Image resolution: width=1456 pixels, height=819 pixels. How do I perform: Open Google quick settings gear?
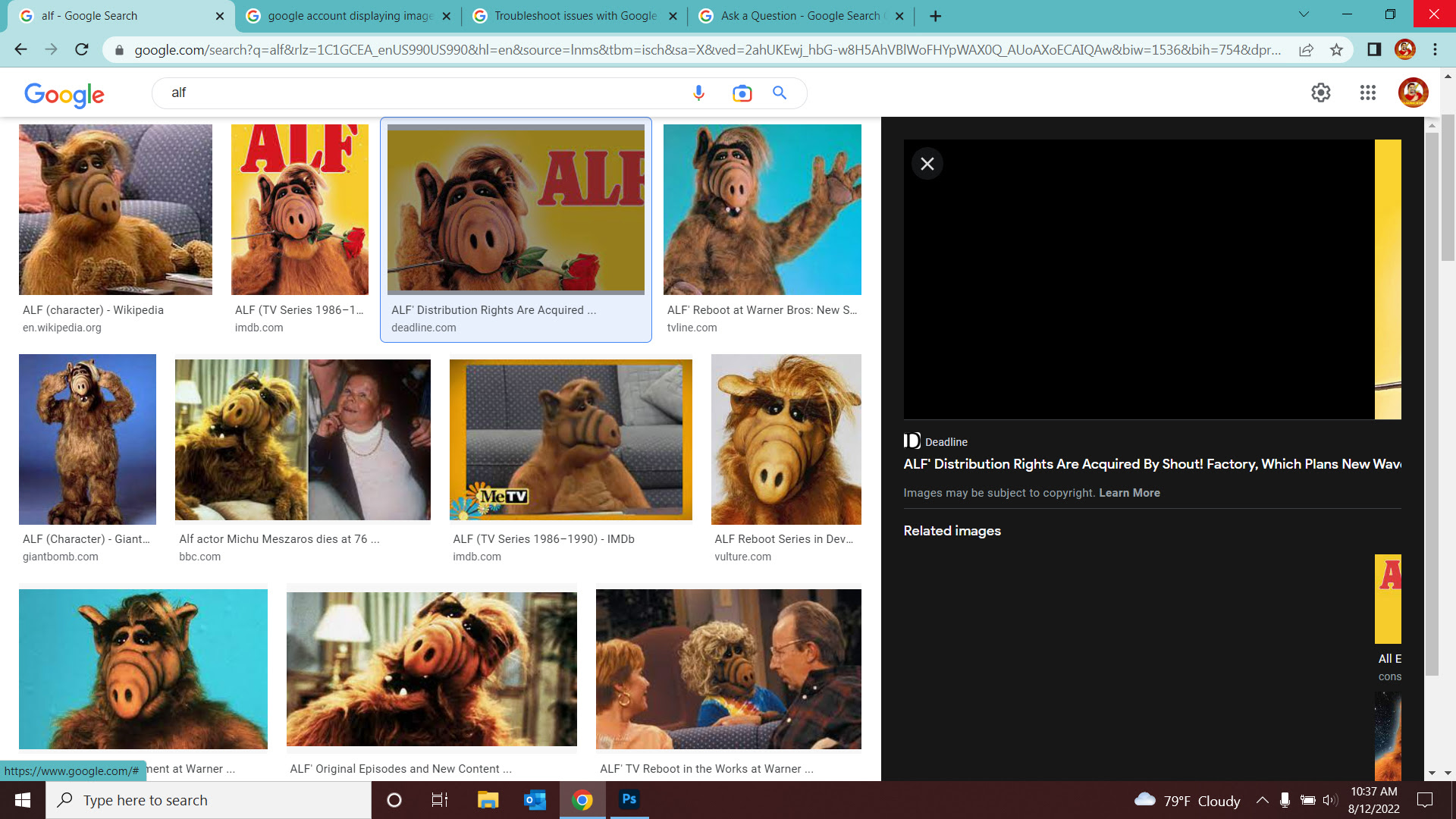point(1321,93)
